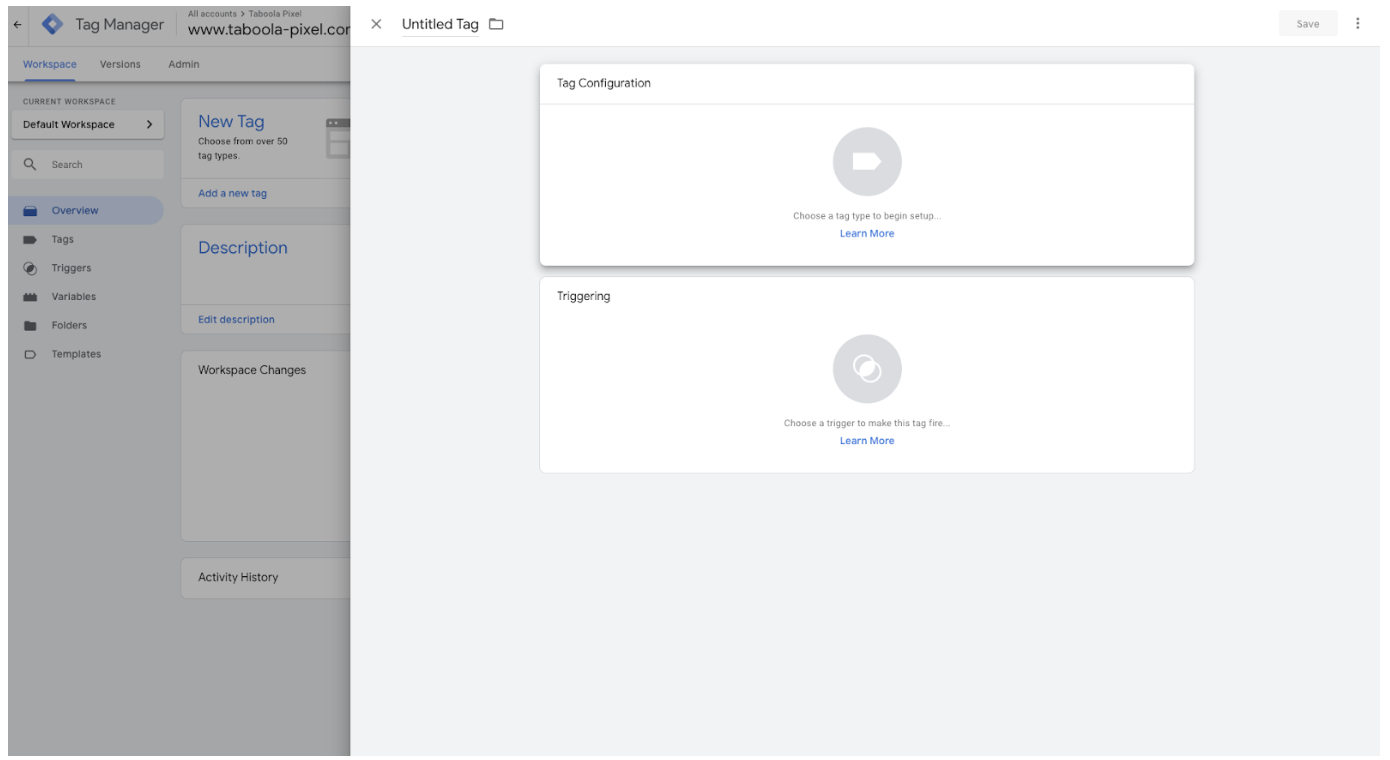Click the Triggers circle icon in sidebar
Viewport: 1390px width, 760px height.
coord(30,268)
